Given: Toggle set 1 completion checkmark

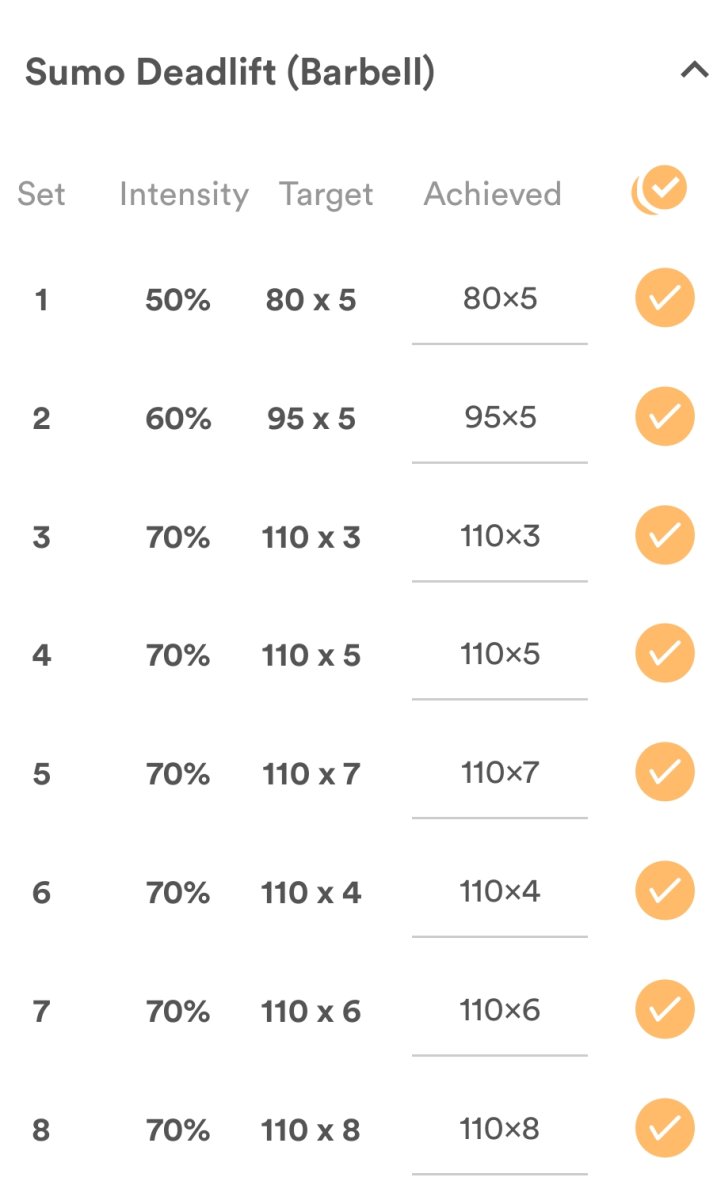Looking at the screenshot, I should [x=664, y=298].
